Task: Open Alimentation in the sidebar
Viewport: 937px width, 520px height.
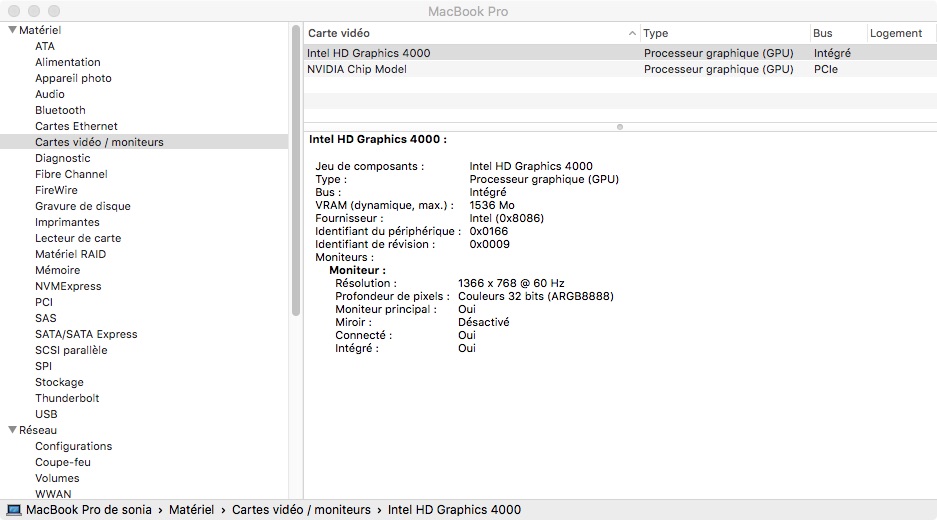Action: pos(68,62)
